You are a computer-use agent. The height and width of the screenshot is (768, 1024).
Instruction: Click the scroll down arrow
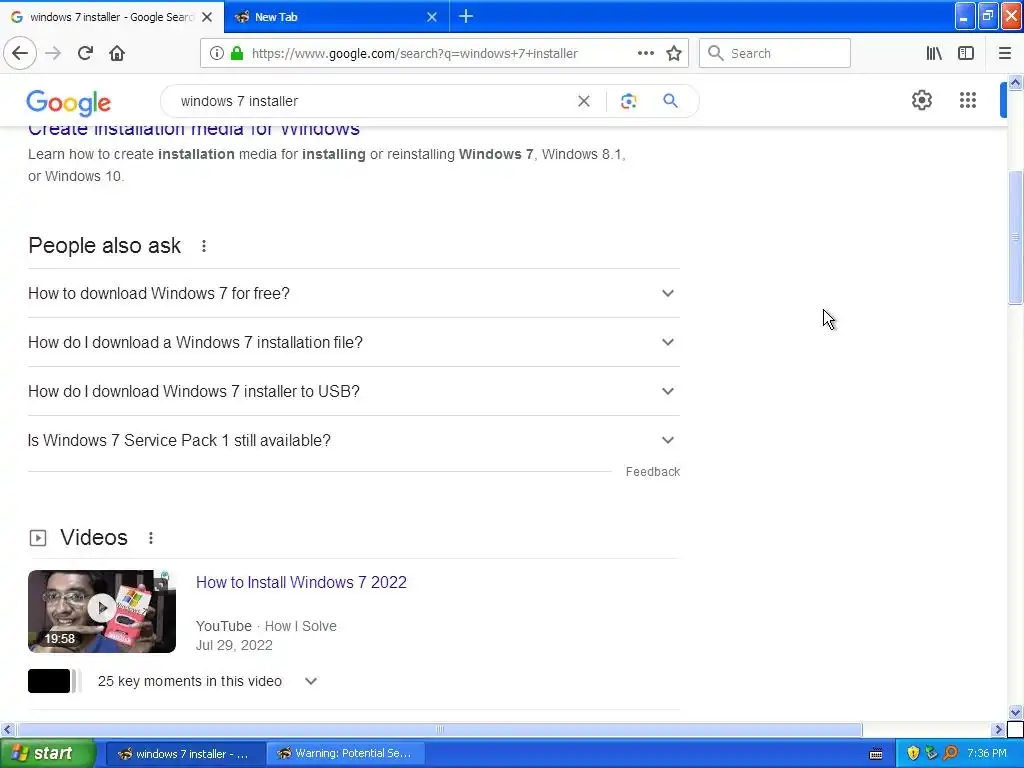[x=1015, y=712]
